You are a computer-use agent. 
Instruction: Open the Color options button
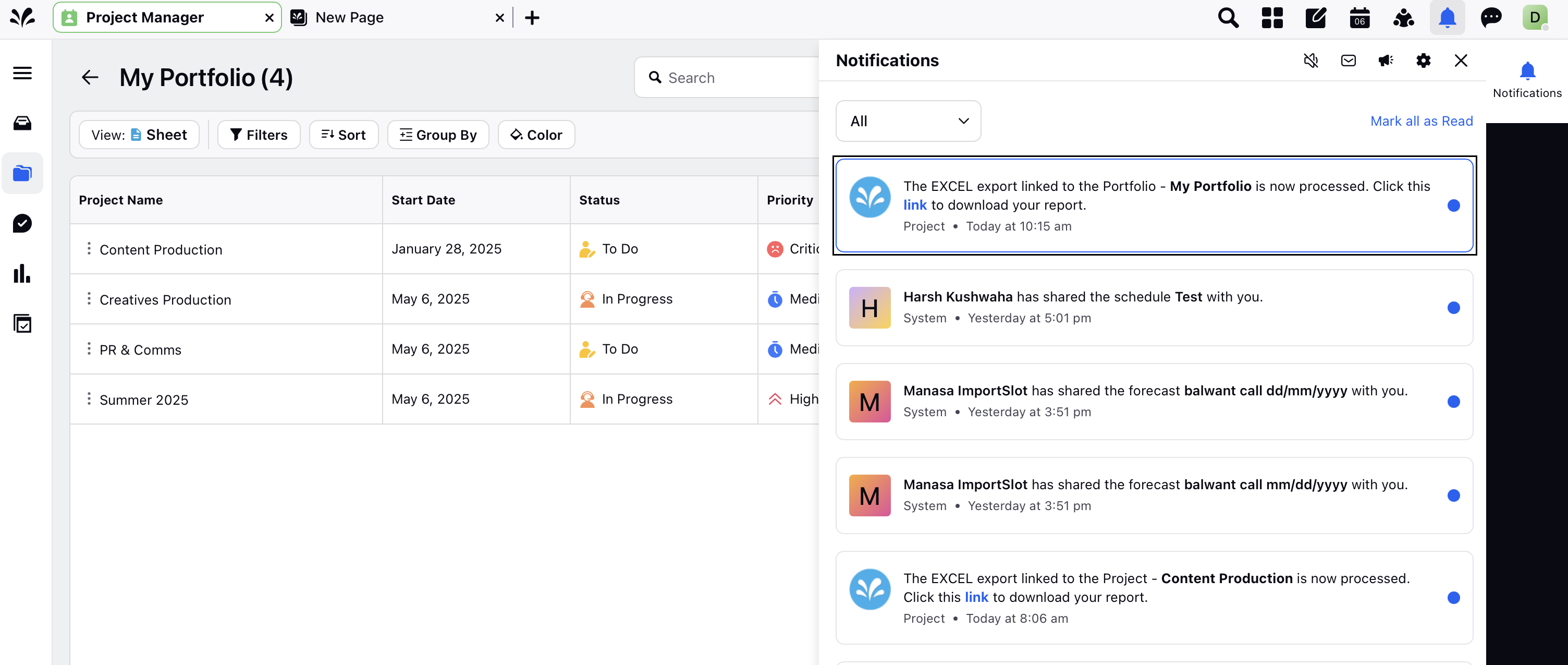(x=536, y=135)
